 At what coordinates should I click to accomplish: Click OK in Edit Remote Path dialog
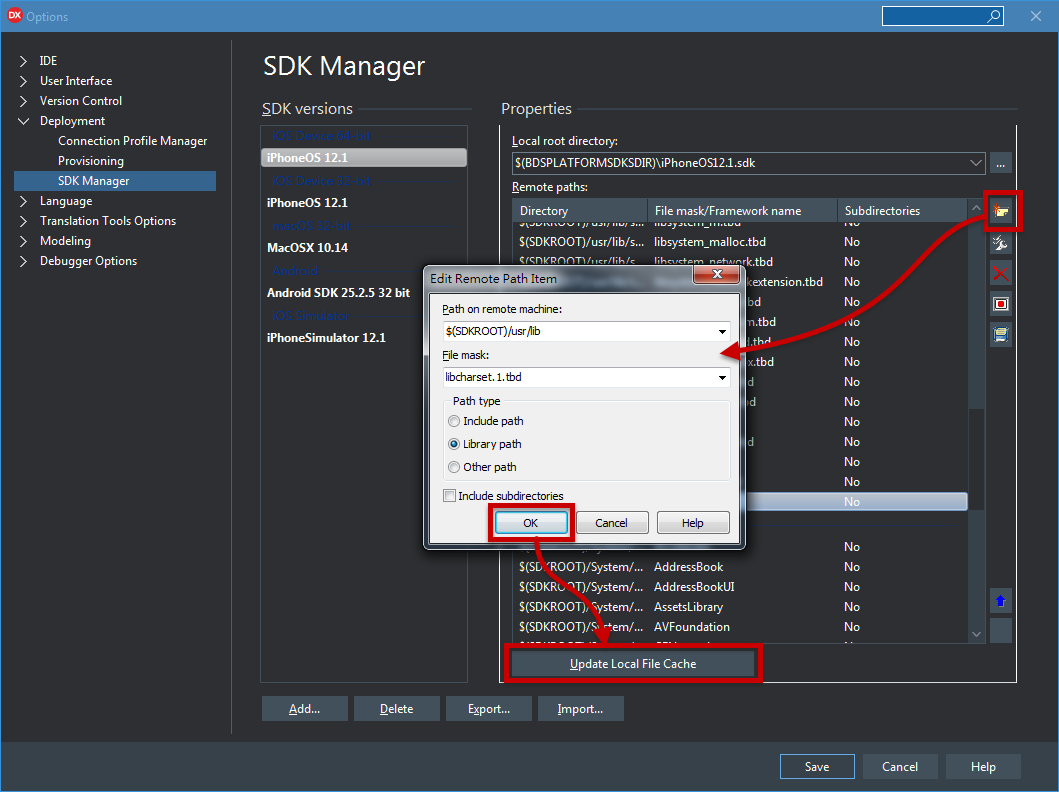pyautogui.click(x=531, y=523)
